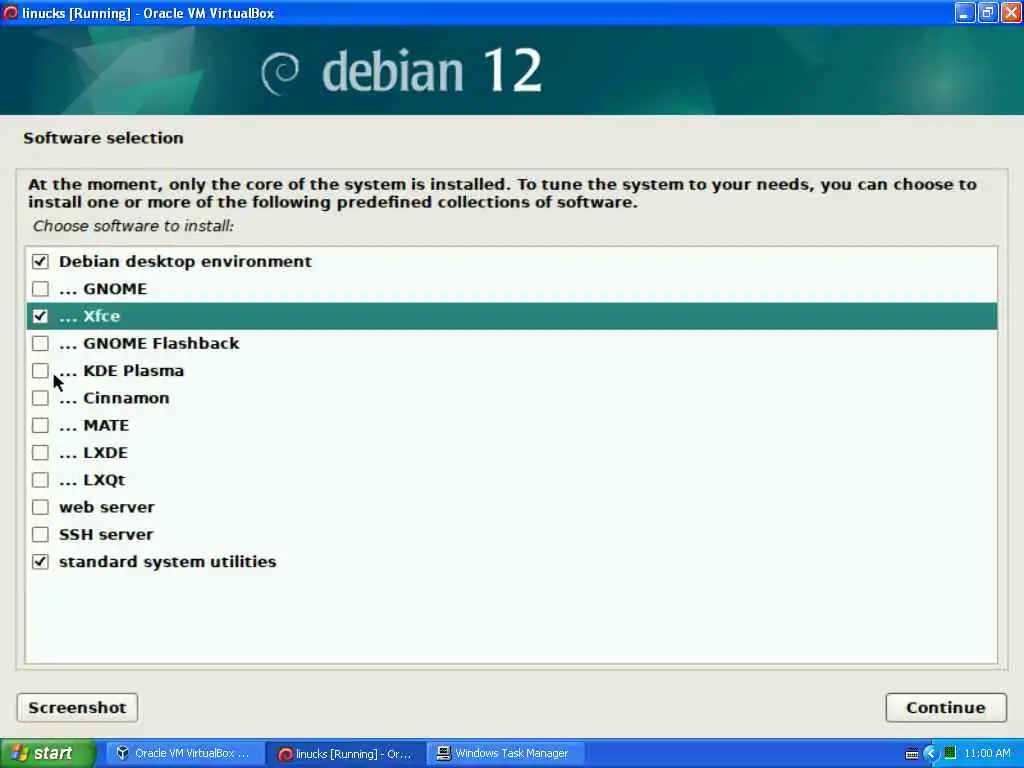1024x768 pixels.
Task: Tick the GNOME checkbox
Action: [x=40, y=289]
